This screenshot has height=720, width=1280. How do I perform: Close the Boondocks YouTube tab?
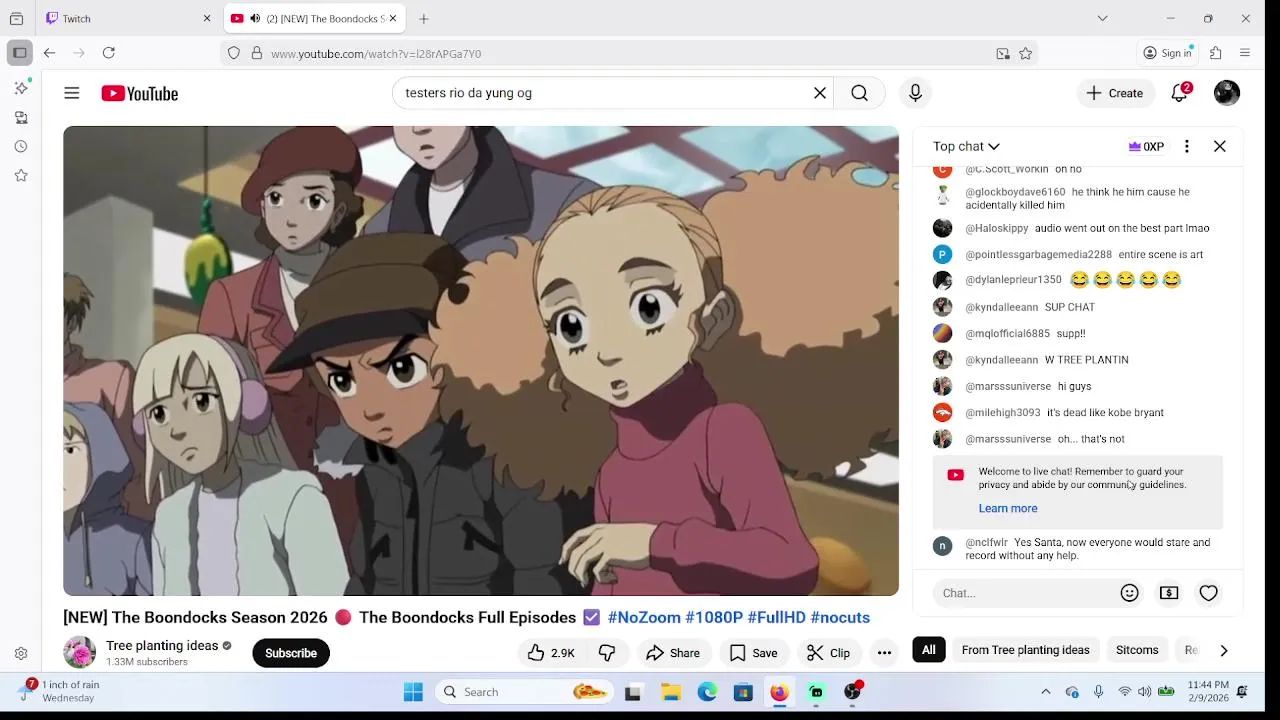pyautogui.click(x=393, y=18)
